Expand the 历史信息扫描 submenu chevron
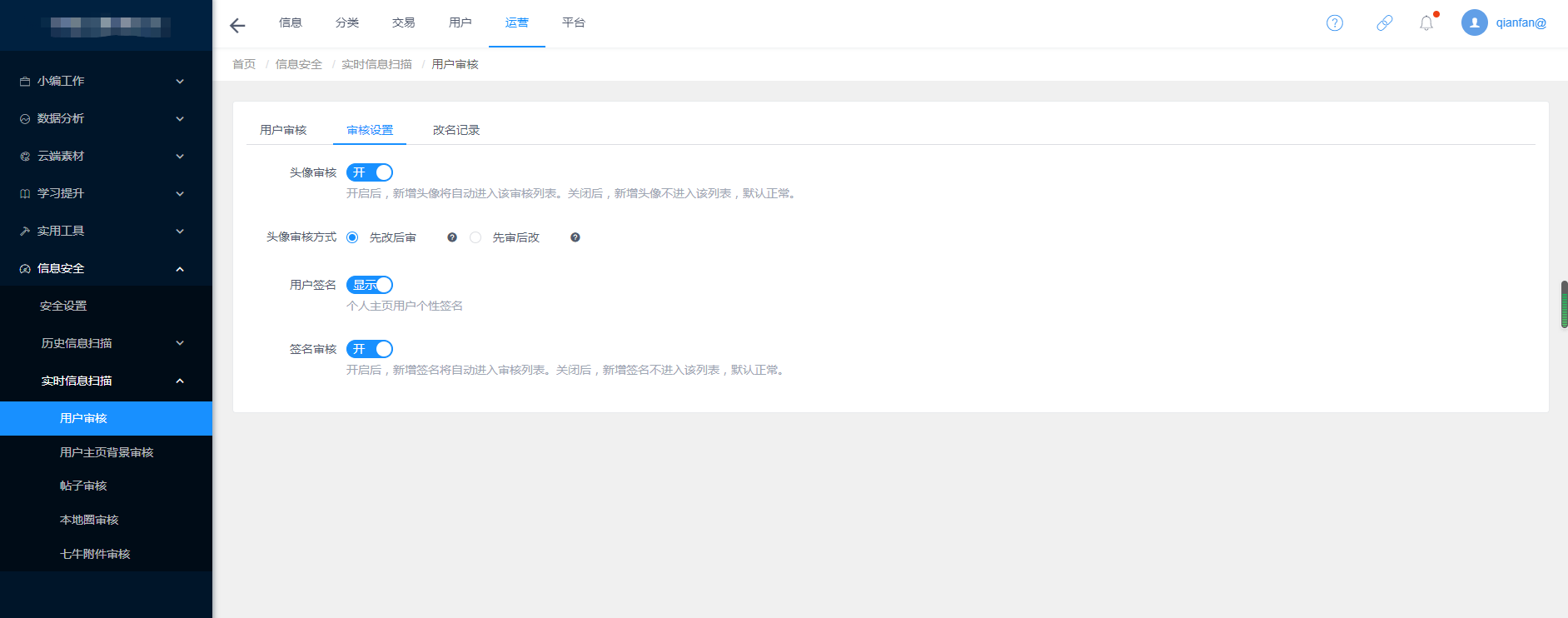Screen dimensions: 1568x618 180,343
